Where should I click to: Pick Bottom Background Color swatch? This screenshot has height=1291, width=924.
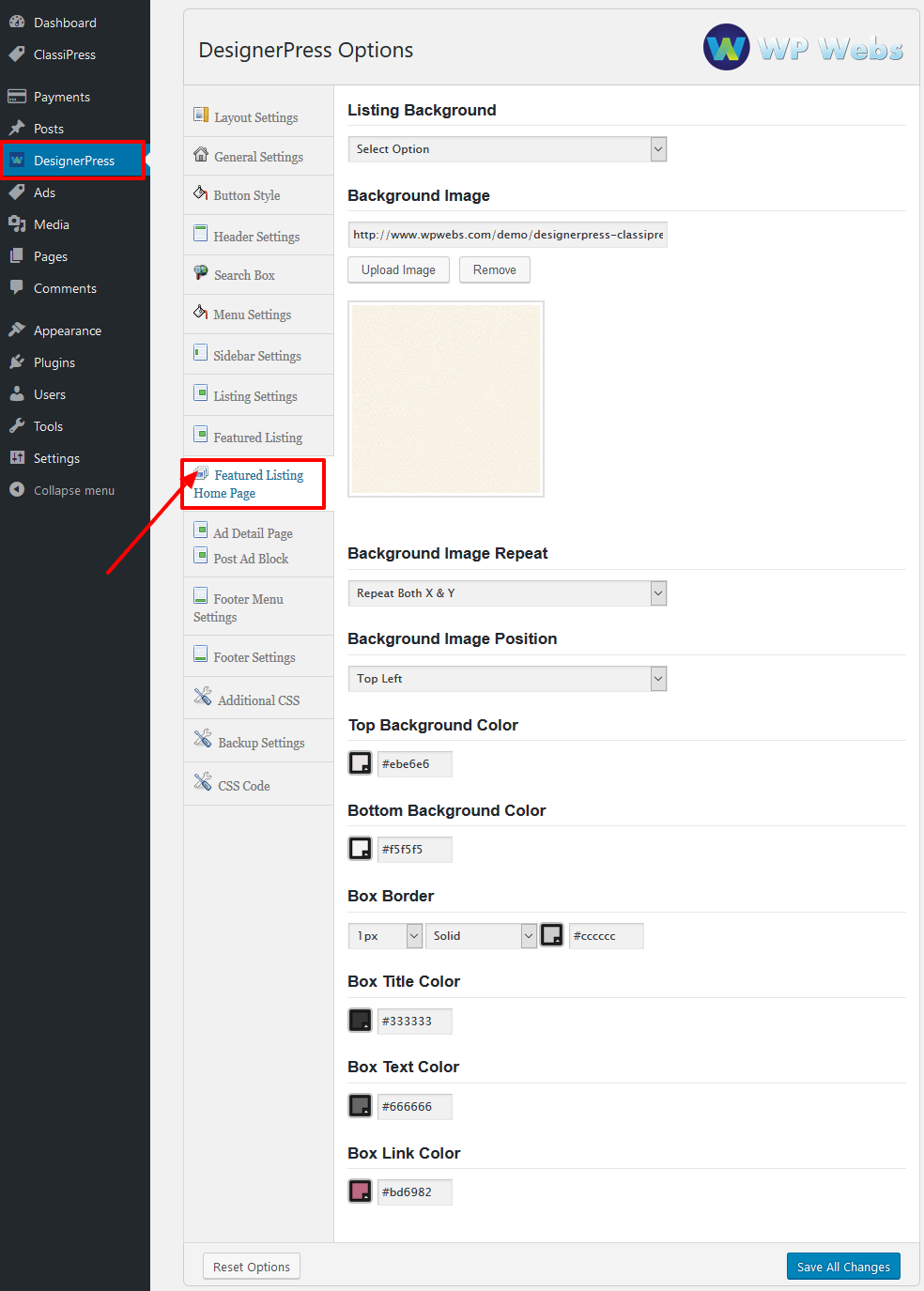361,849
